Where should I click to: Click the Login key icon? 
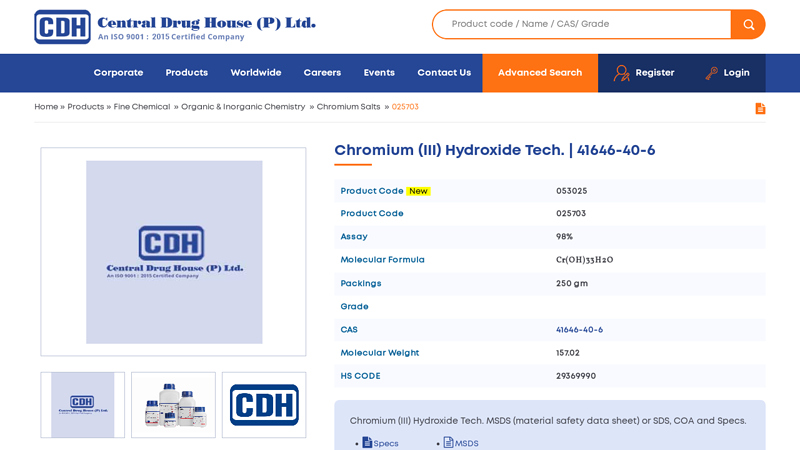tap(711, 73)
